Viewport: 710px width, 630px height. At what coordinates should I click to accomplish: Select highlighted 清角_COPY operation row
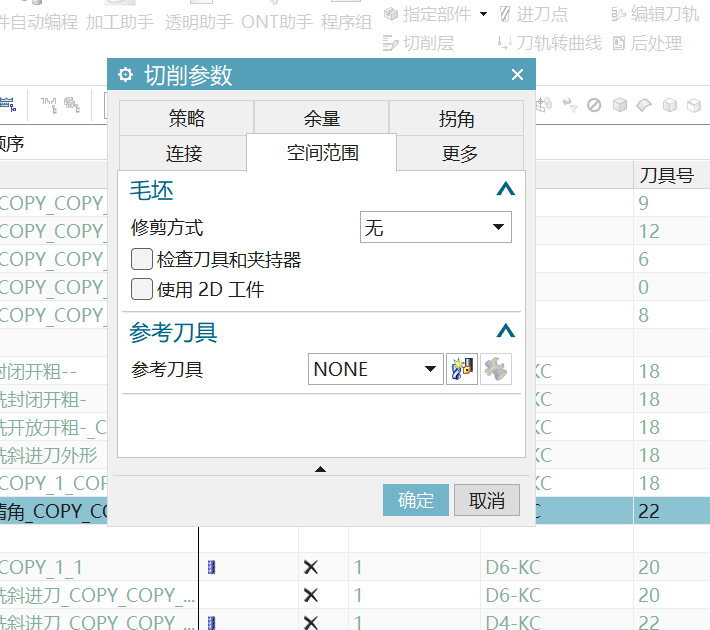(53, 511)
